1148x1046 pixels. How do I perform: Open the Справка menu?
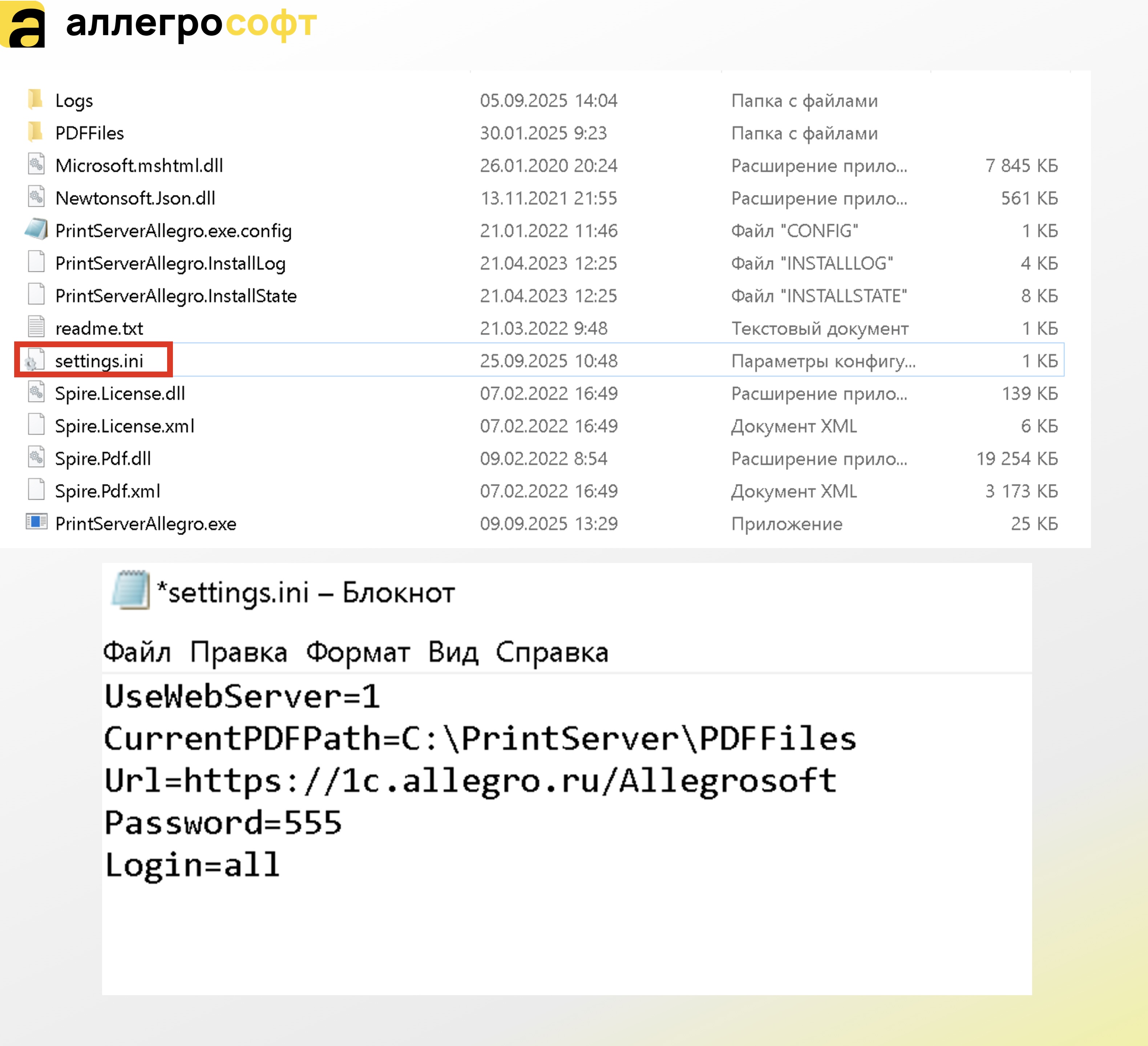(552, 652)
